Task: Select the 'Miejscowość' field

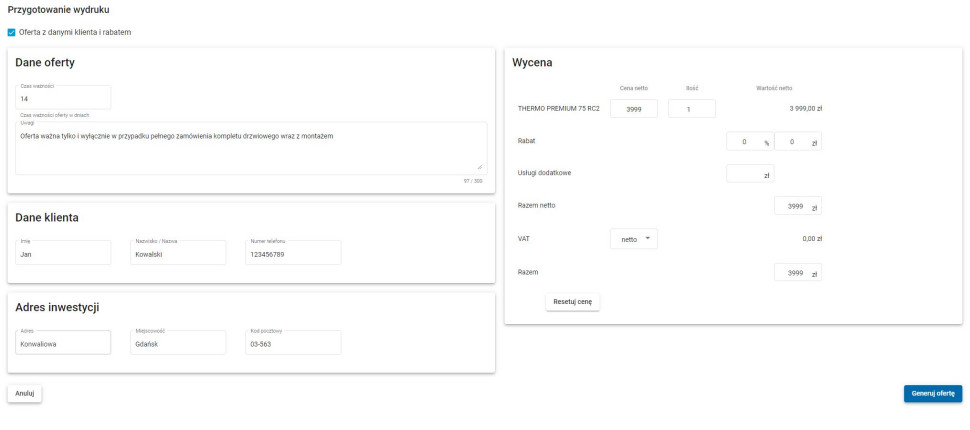Action: [x=177, y=343]
